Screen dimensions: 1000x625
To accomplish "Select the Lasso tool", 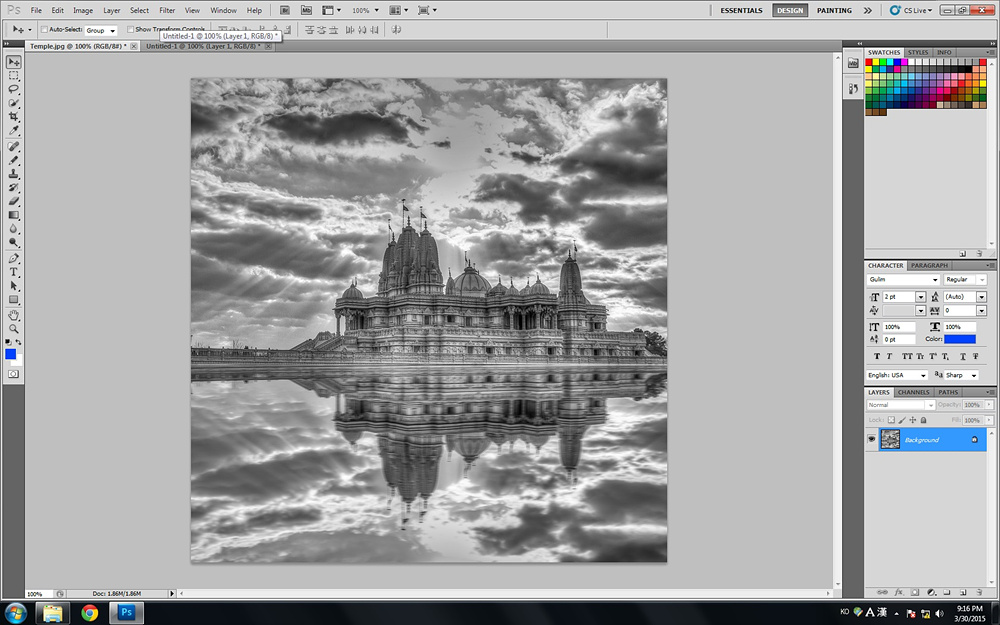I will point(14,89).
